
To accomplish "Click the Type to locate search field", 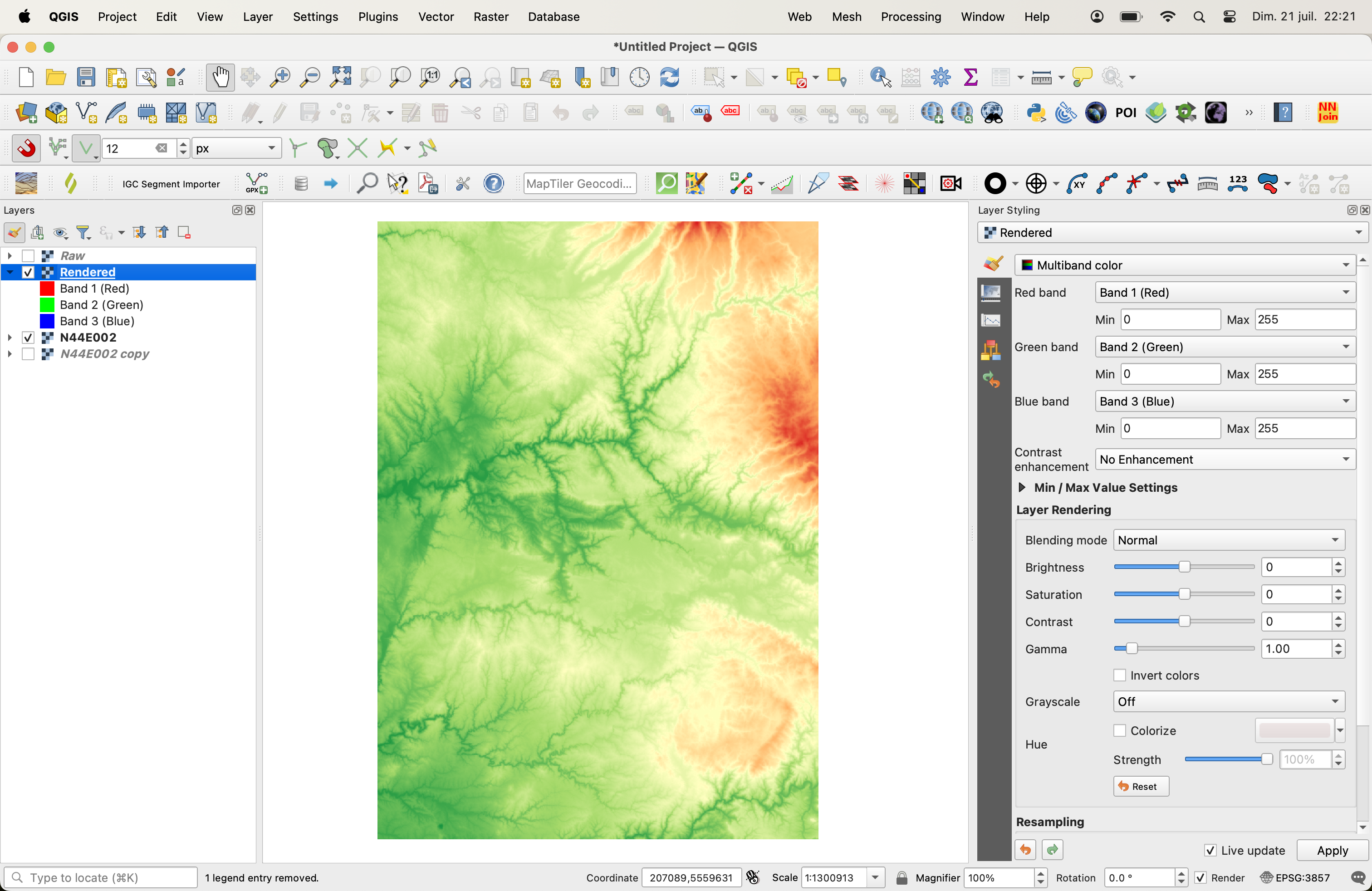I will point(101,878).
